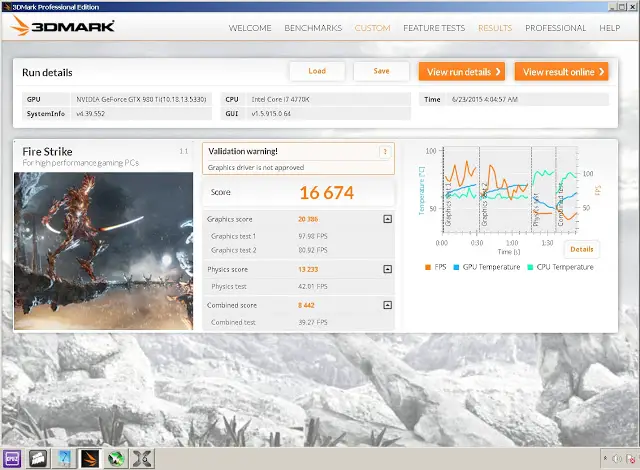This screenshot has width=640, height=470.
Task: Collapse the Graphics score section
Action: click(387, 219)
